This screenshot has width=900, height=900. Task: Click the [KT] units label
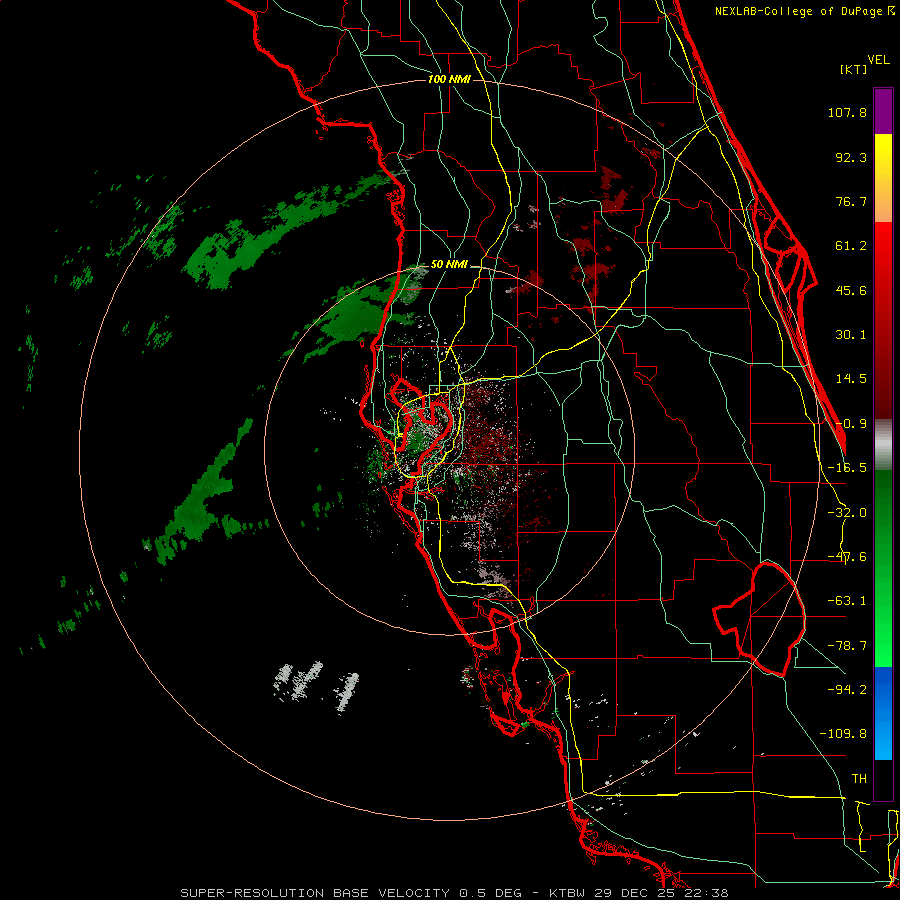[x=854, y=69]
